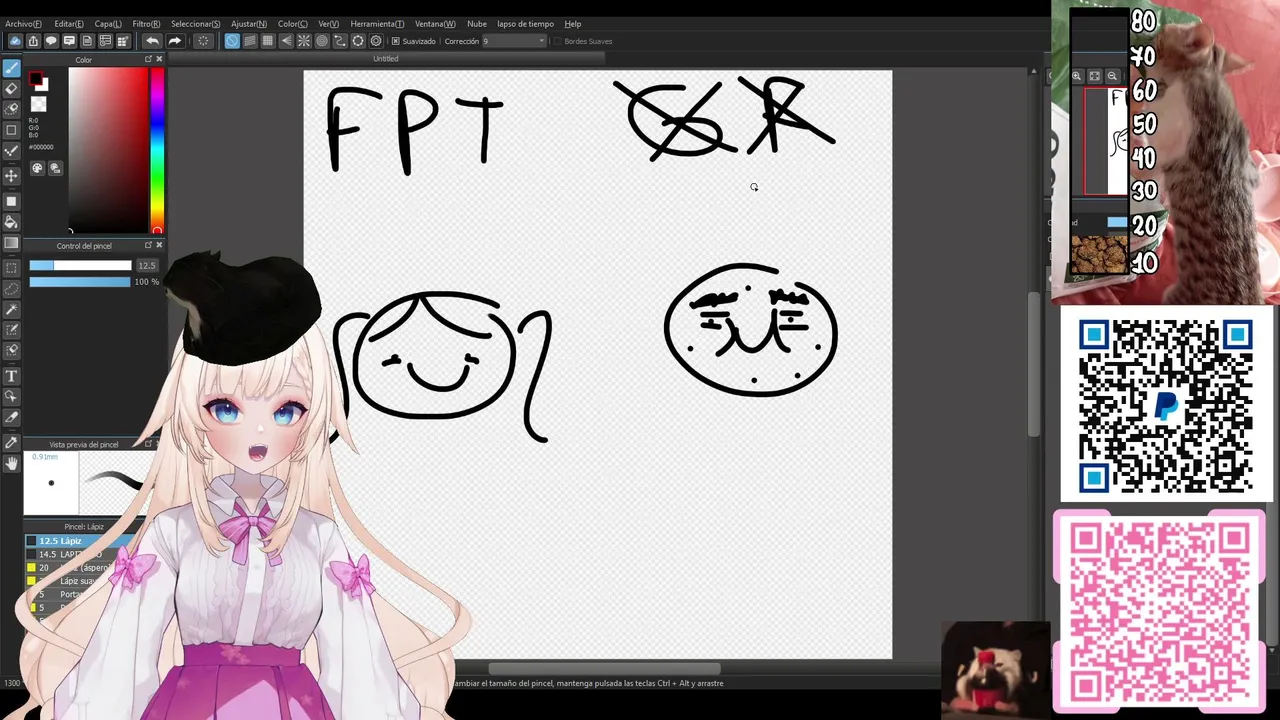Image resolution: width=1280 pixels, height=720 pixels.
Task: Toggle the Suavizado checkbox
Action: point(396,41)
